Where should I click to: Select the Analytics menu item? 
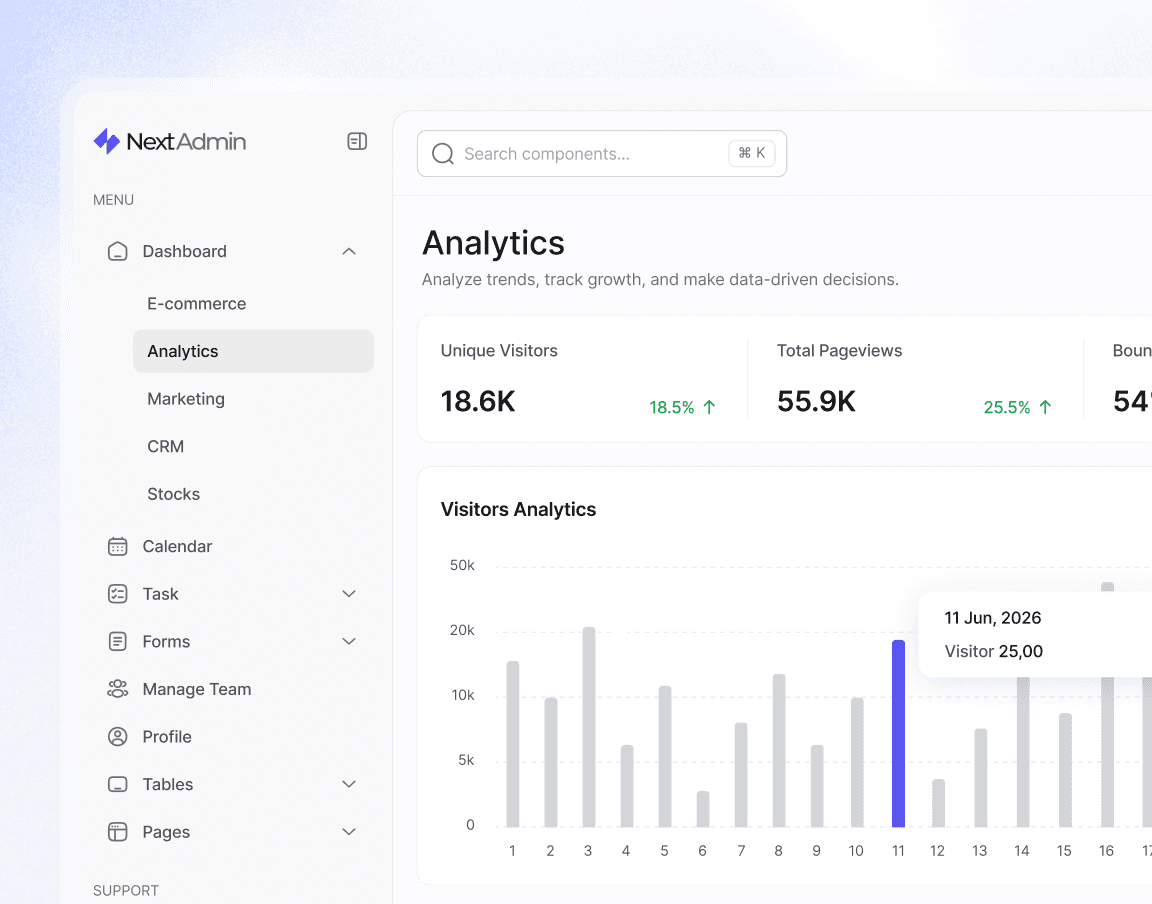(253, 351)
